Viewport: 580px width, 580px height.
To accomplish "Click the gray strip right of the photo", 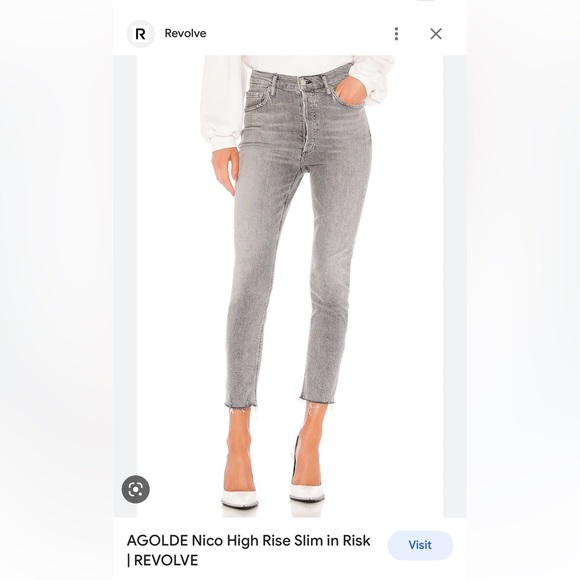I will 455,286.
